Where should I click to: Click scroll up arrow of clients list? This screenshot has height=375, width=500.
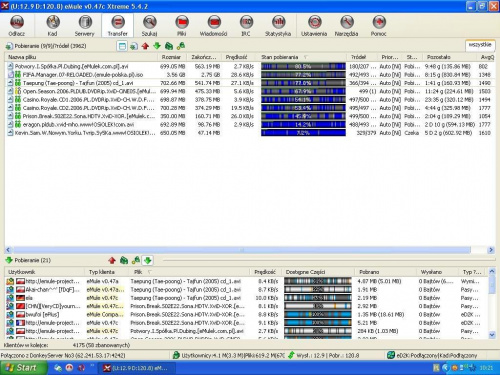(x=492, y=272)
